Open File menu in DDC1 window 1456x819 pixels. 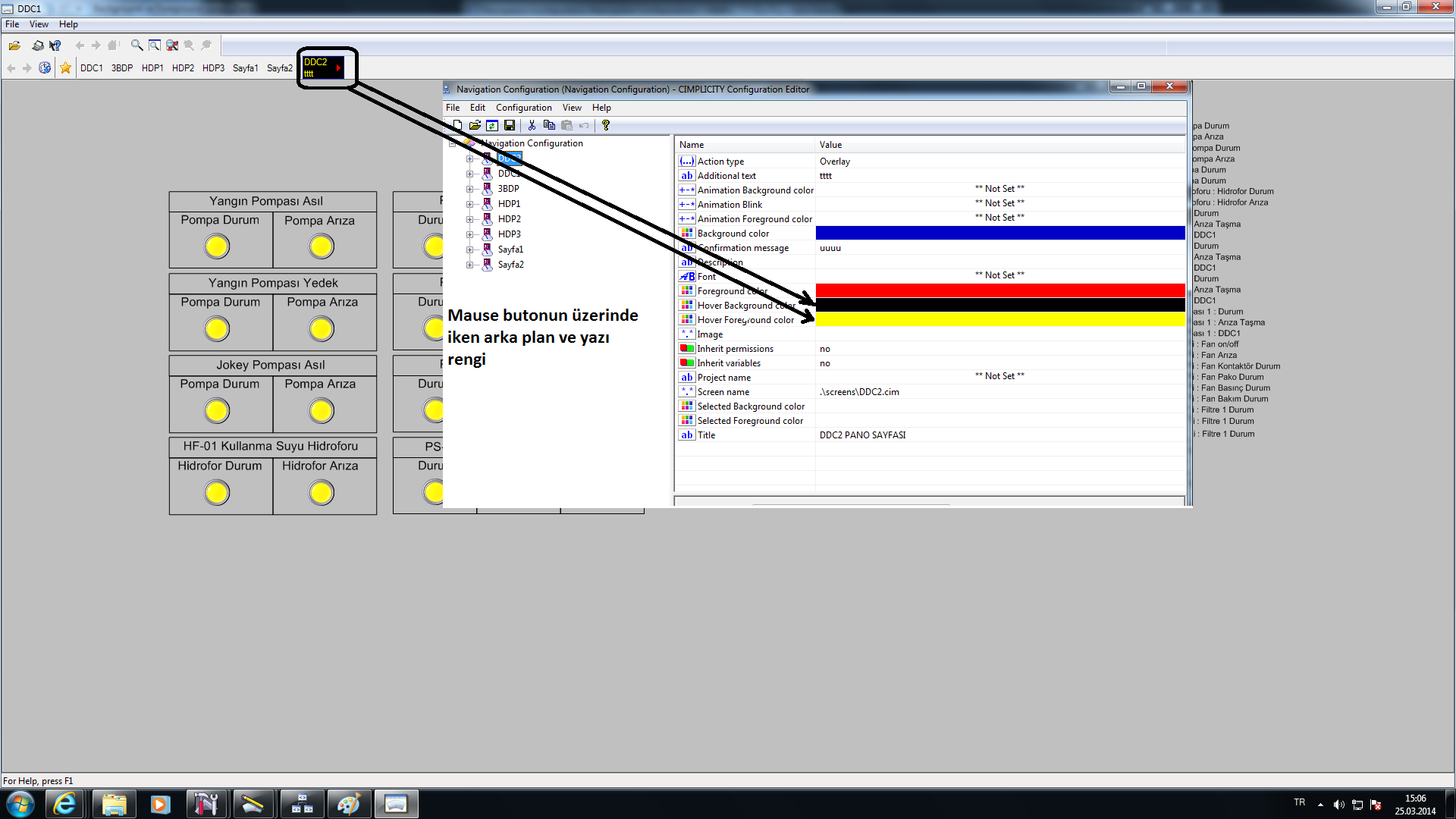pyautogui.click(x=12, y=24)
